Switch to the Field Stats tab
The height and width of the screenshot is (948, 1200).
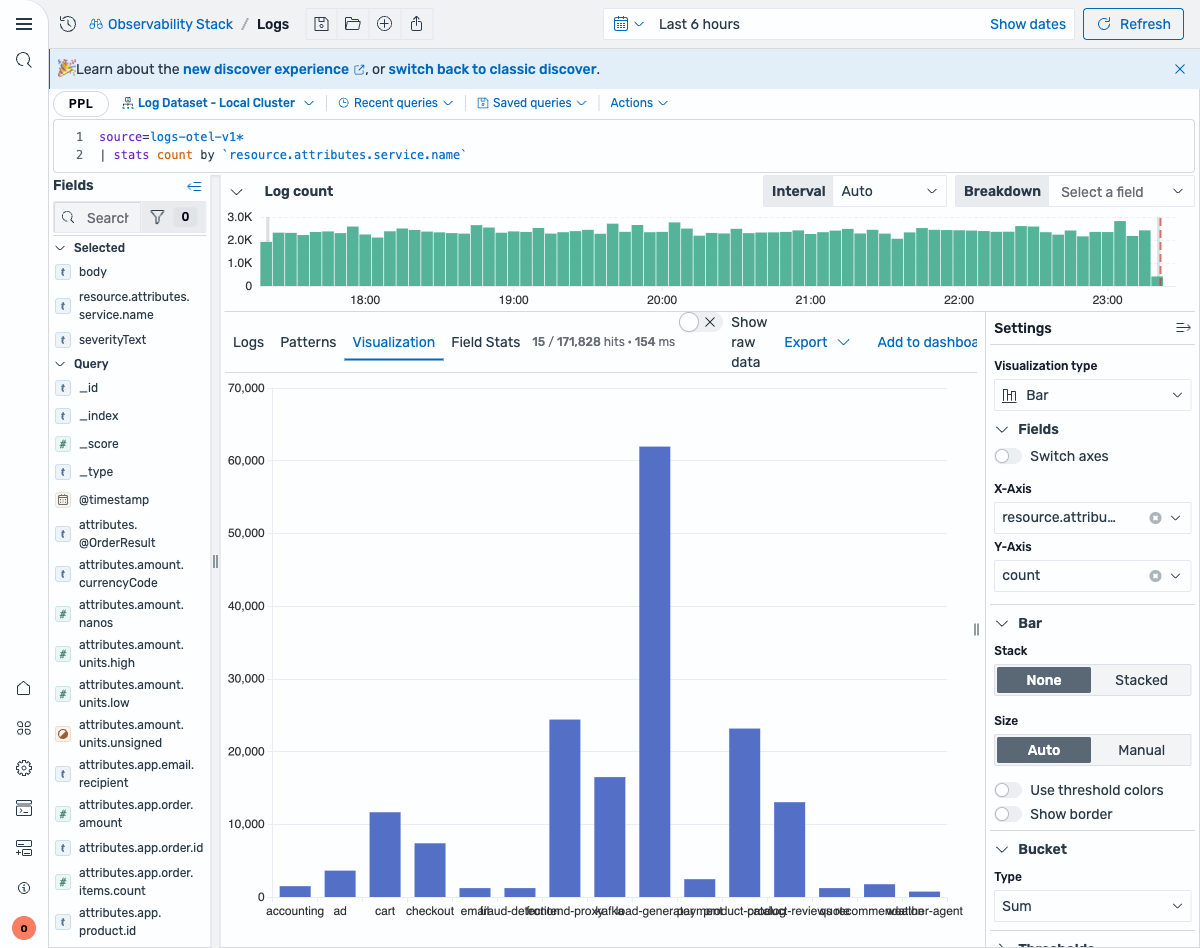point(485,341)
